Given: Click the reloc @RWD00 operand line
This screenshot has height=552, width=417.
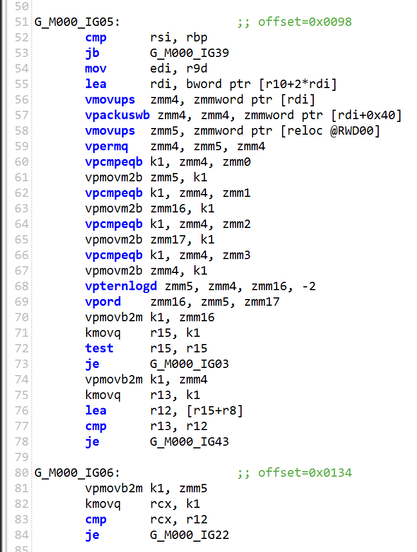Looking at the screenshot, I should pyautogui.click(x=233, y=131).
